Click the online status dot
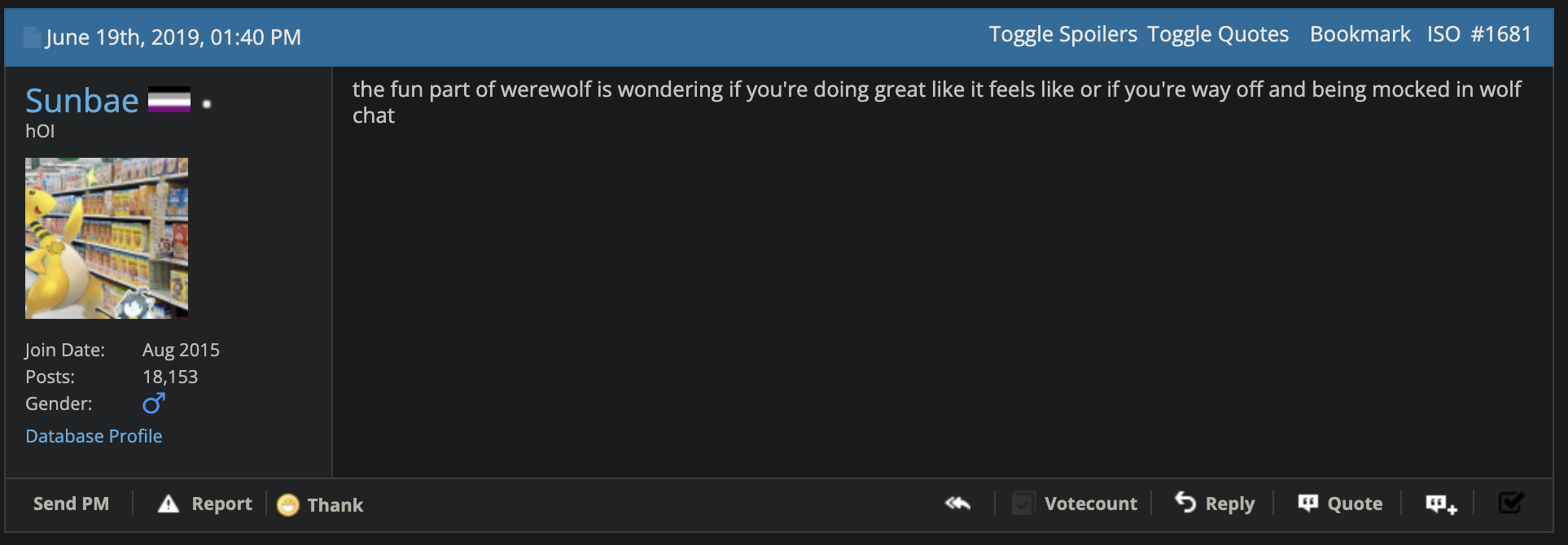This screenshot has width=1568, height=545. (207, 103)
